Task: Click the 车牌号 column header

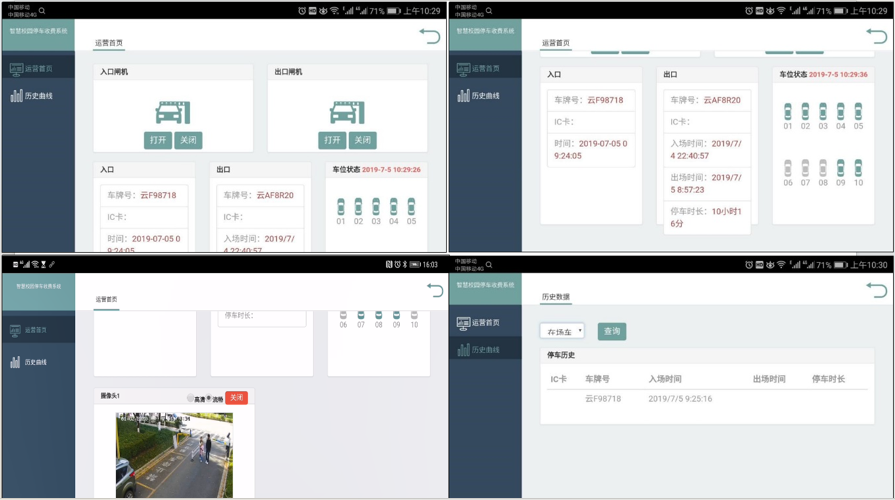Action: (x=597, y=379)
